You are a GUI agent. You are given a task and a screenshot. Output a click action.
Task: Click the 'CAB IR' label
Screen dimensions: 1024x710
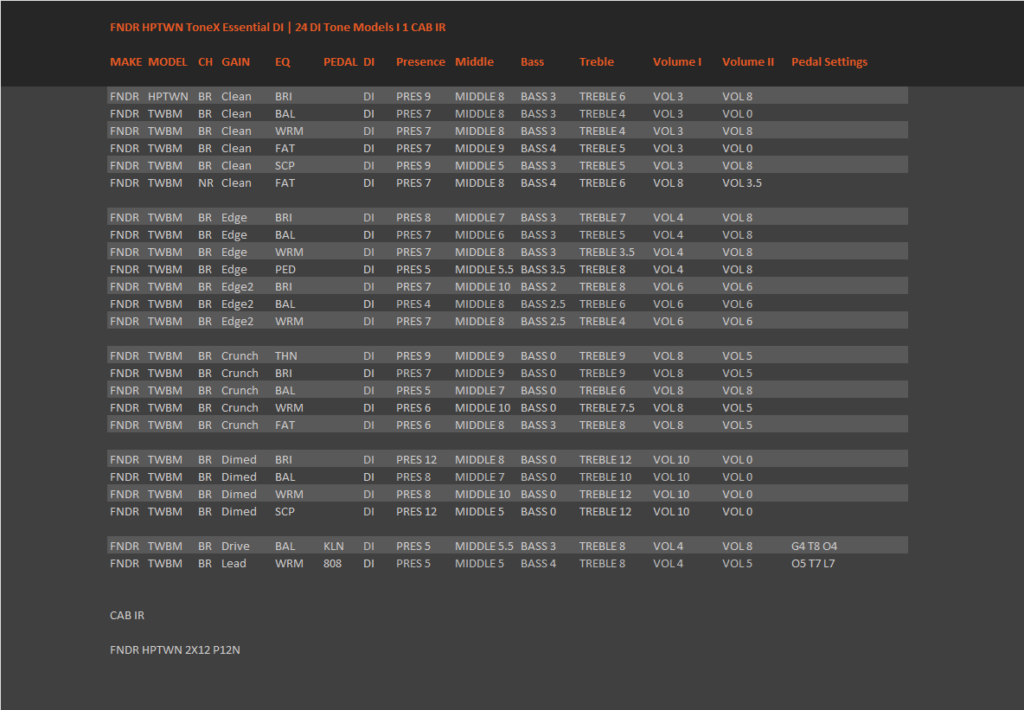pos(127,616)
